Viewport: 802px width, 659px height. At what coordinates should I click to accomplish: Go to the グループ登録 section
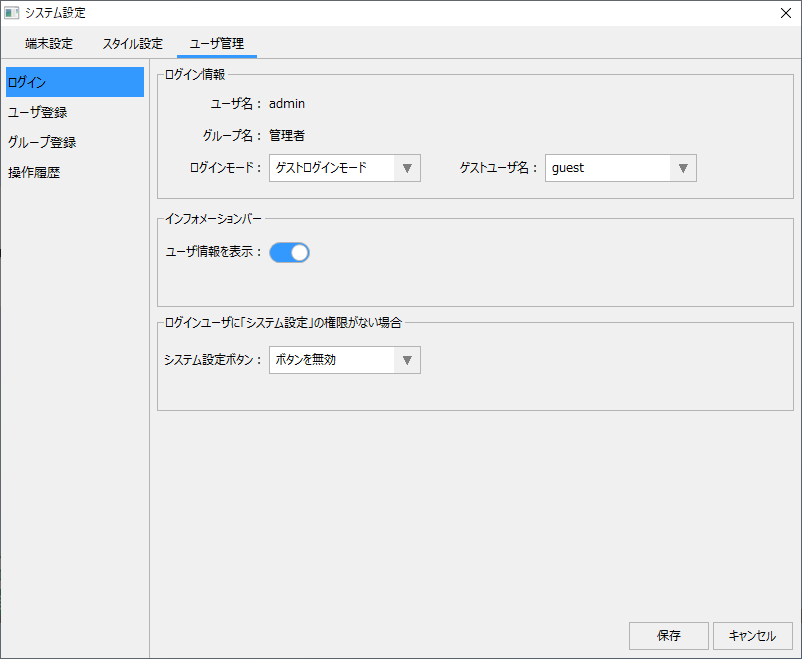[x=42, y=142]
